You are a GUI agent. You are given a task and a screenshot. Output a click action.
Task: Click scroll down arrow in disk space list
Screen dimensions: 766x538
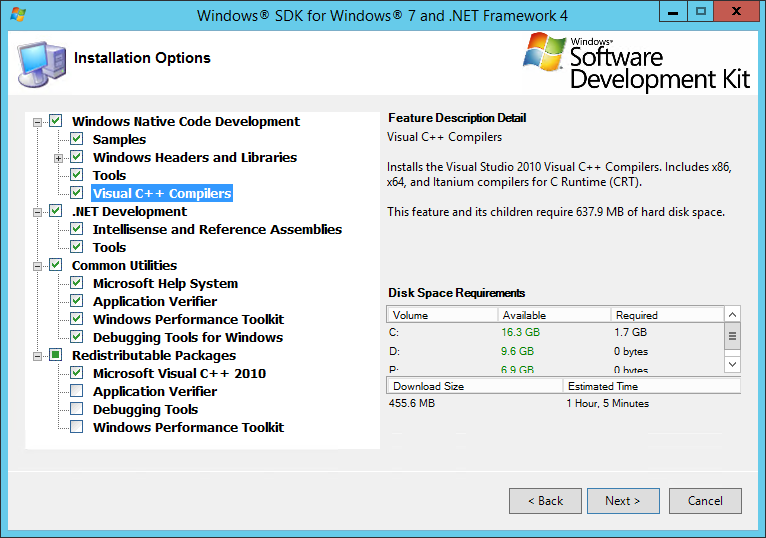[732, 364]
